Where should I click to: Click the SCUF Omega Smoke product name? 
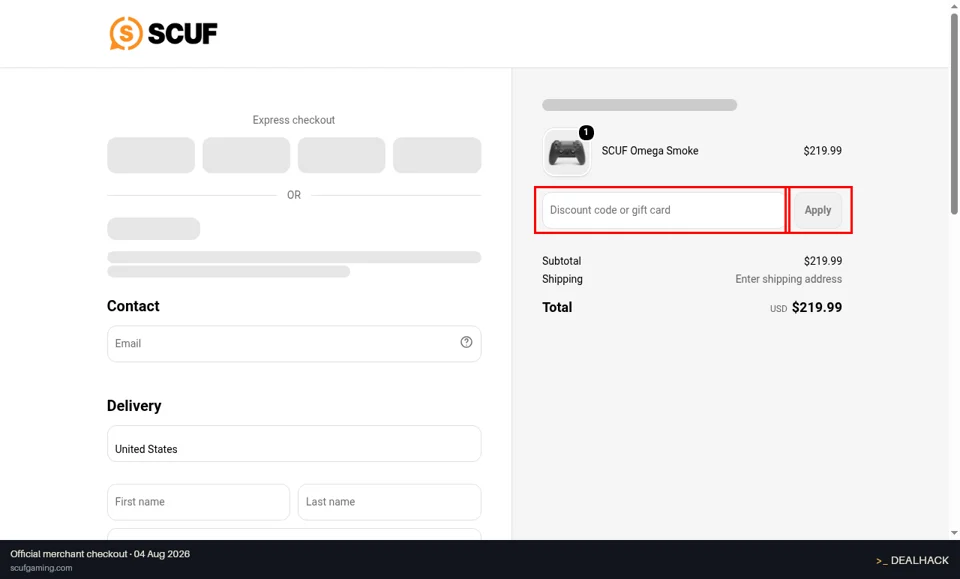pos(650,151)
